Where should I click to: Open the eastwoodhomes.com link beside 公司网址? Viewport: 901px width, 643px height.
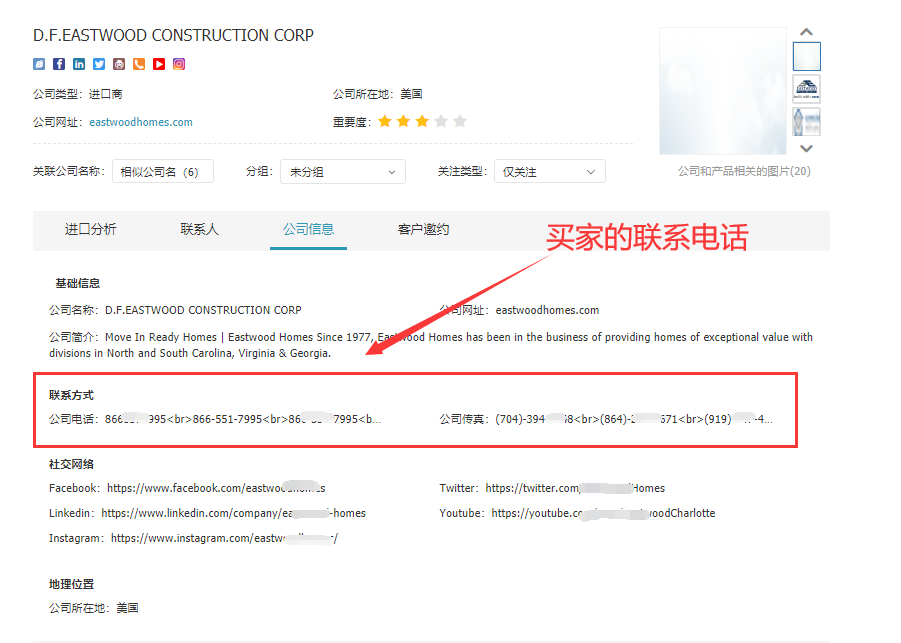[x=141, y=122]
